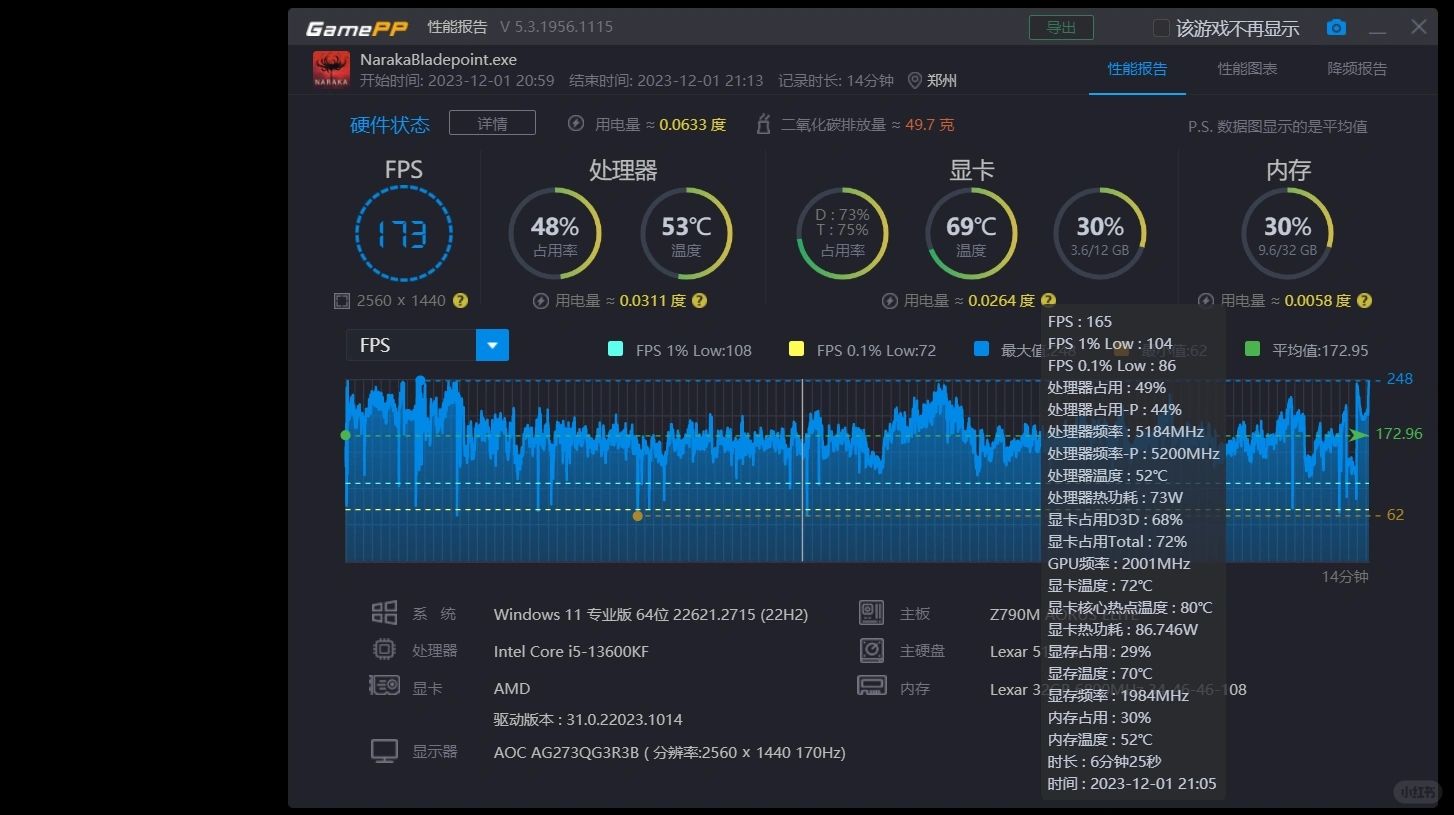Open 详情 hardware details button
Image resolution: width=1454 pixels, height=815 pixels.
[x=492, y=123]
